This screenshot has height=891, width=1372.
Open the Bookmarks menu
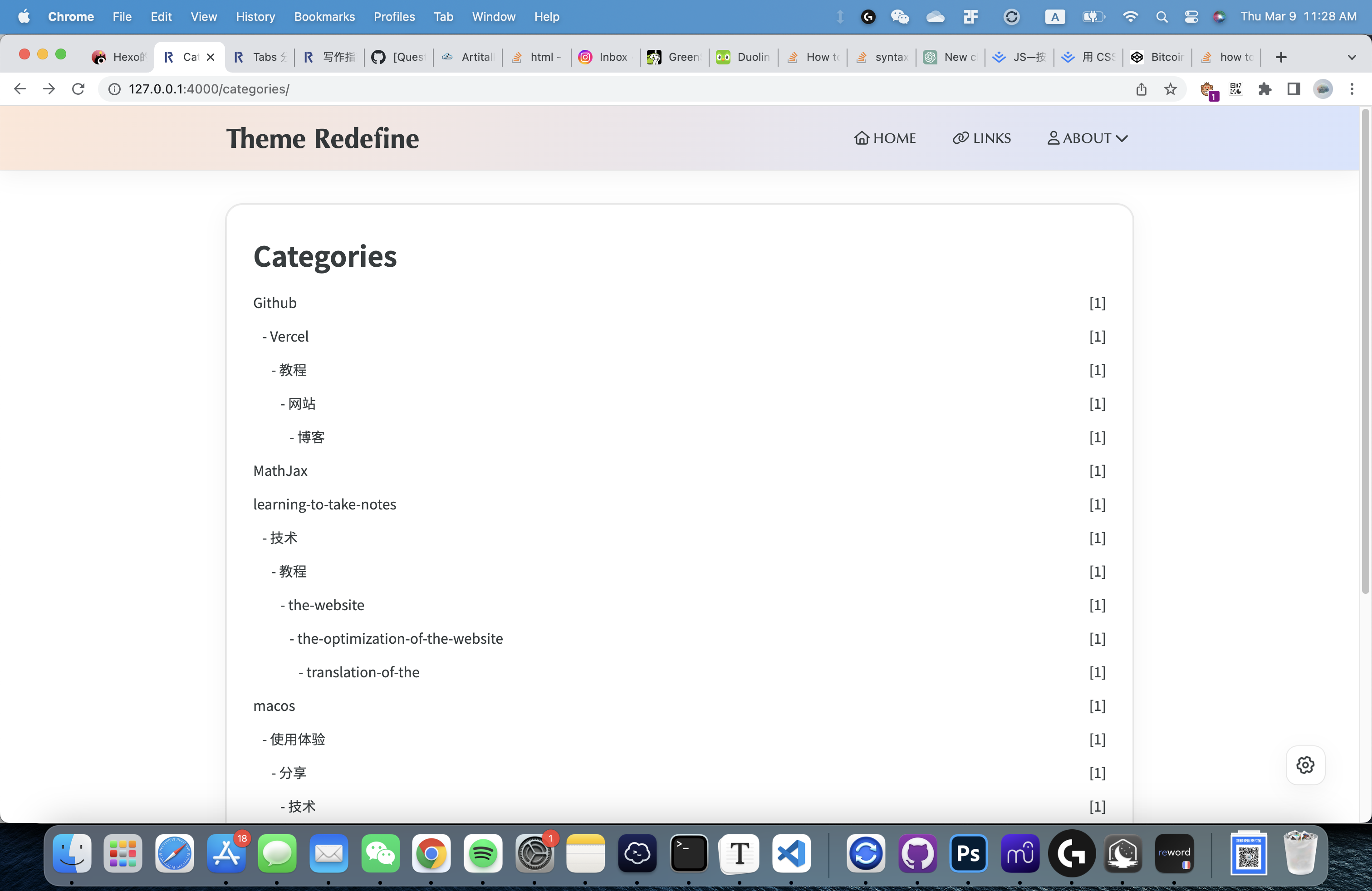pos(324,17)
